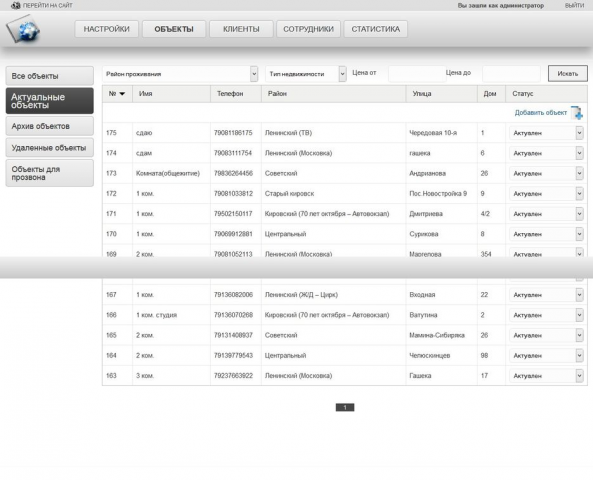Click row number 170 cell

(111, 234)
